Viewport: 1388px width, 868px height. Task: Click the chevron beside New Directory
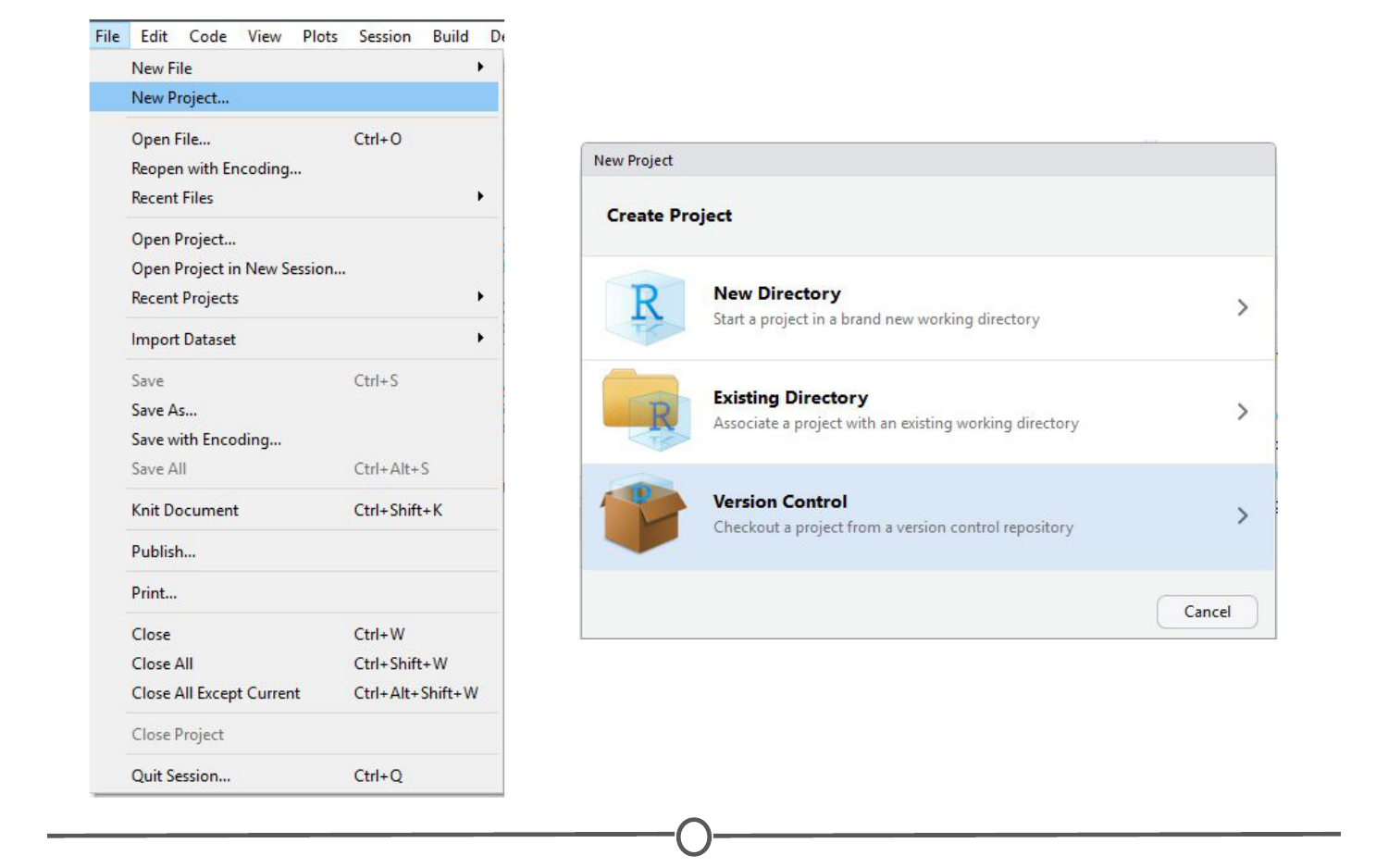(x=1242, y=307)
